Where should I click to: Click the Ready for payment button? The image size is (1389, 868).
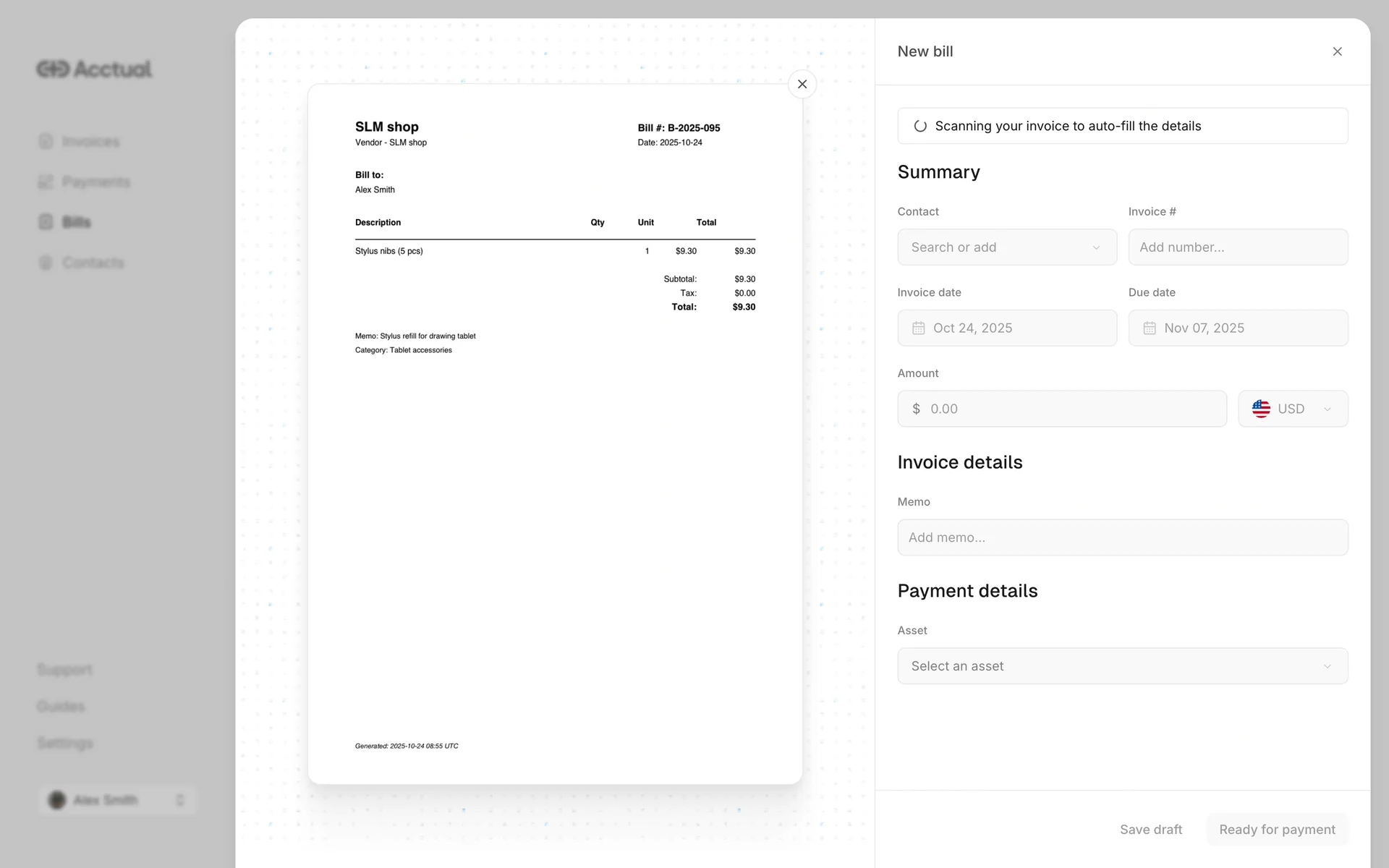click(x=1277, y=830)
